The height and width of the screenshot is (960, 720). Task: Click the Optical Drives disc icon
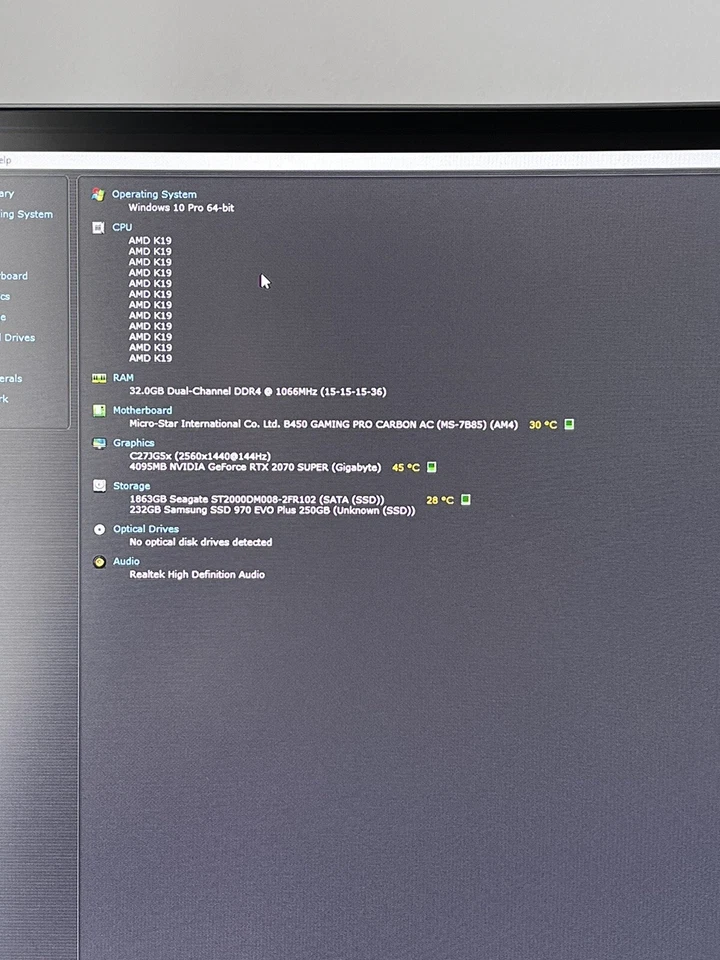[x=99, y=530]
